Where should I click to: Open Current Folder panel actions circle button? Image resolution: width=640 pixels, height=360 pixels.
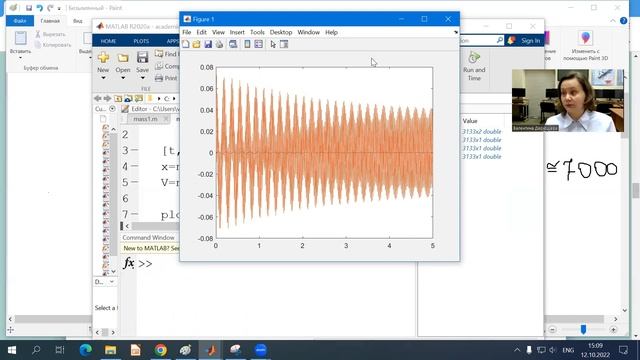112,109
